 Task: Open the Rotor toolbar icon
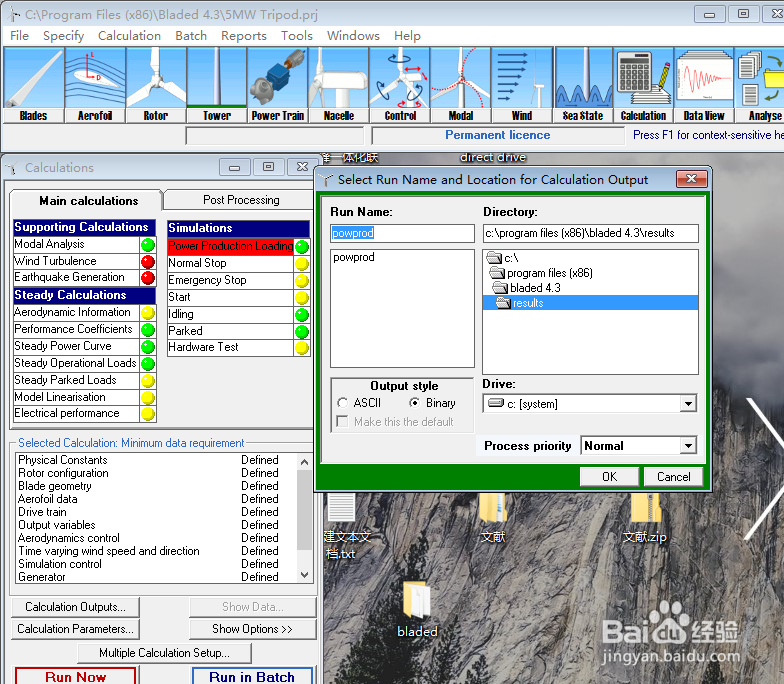(156, 85)
